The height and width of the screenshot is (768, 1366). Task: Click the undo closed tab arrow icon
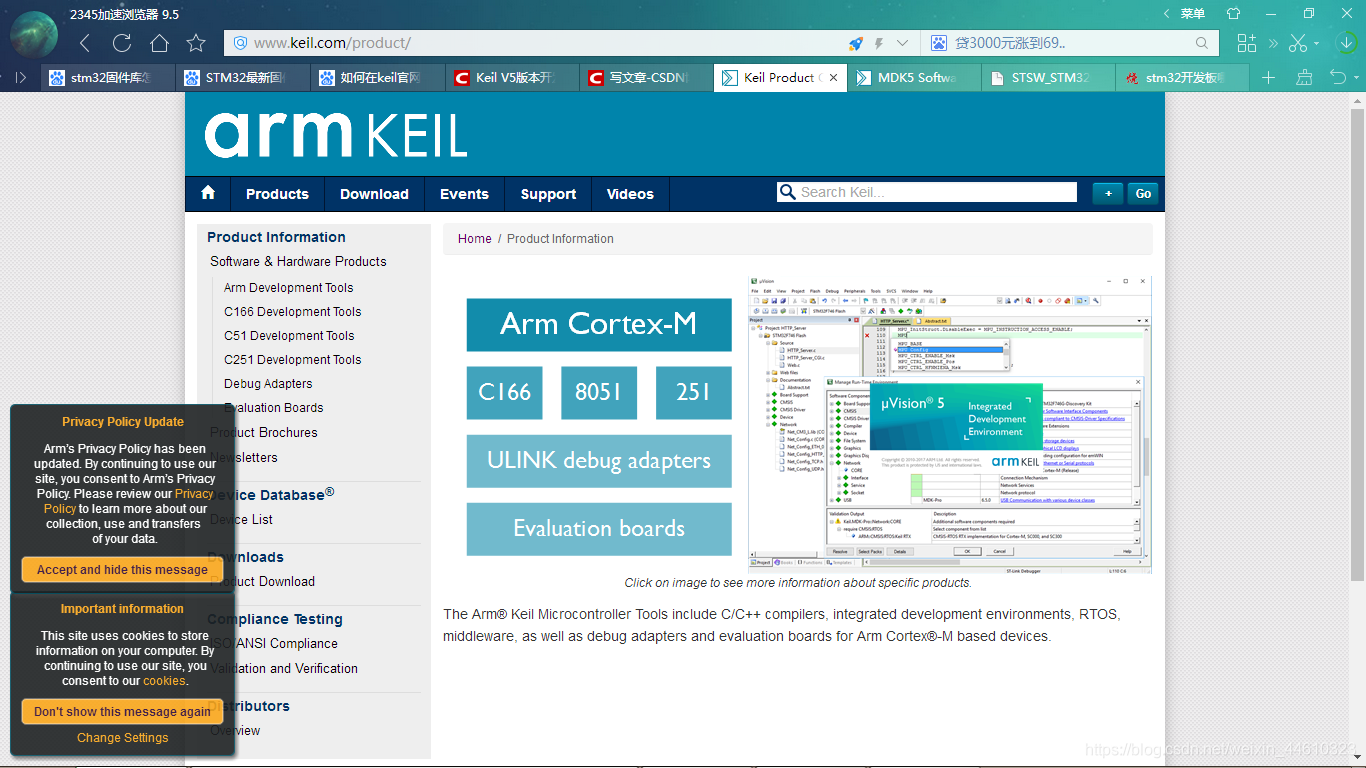[x=1336, y=77]
